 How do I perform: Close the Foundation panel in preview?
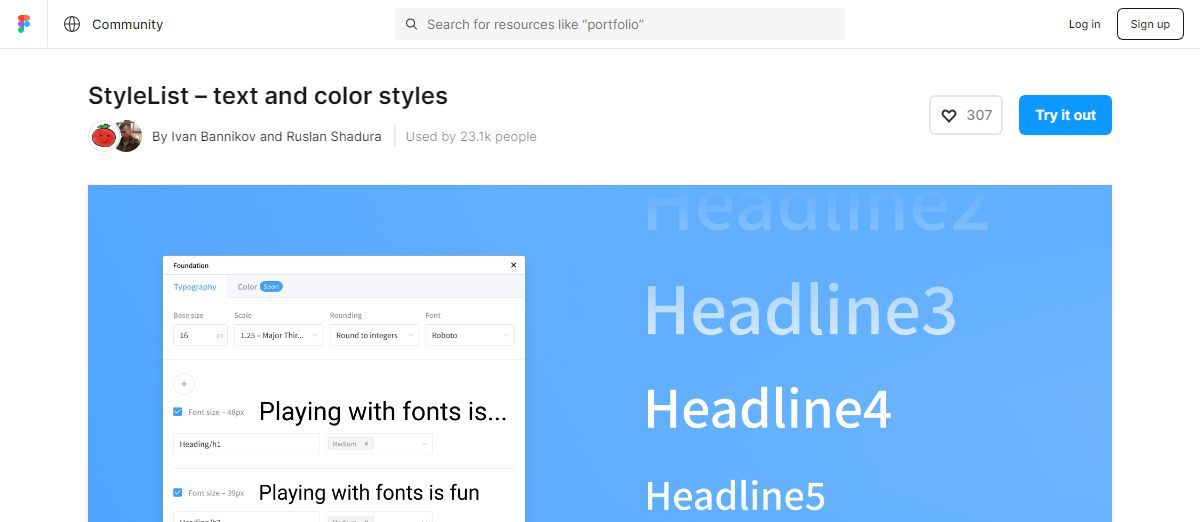point(514,265)
